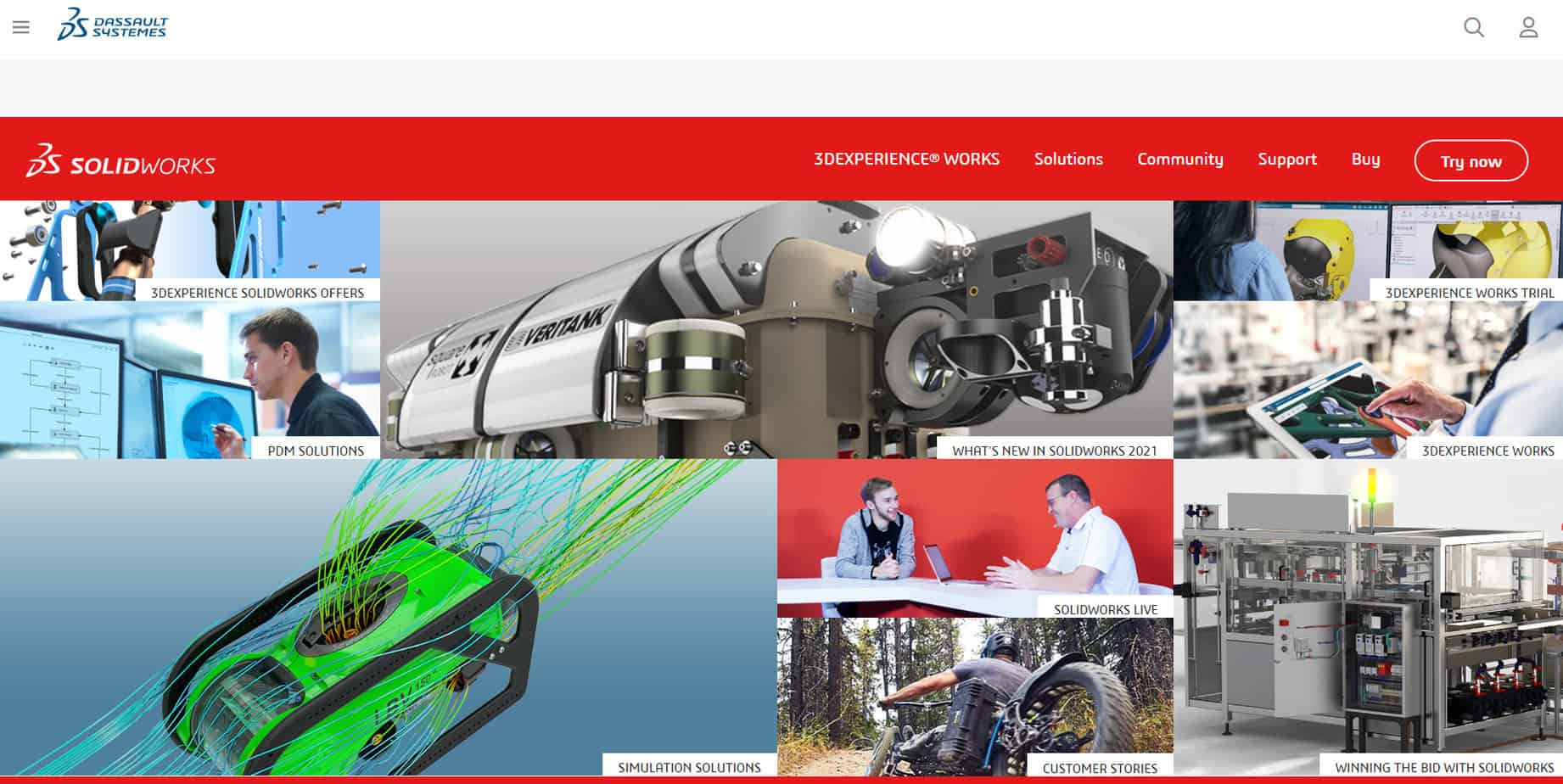Open the hamburger navigation menu
Image resolution: width=1563 pixels, height=784 pixels.
(21, 26)
